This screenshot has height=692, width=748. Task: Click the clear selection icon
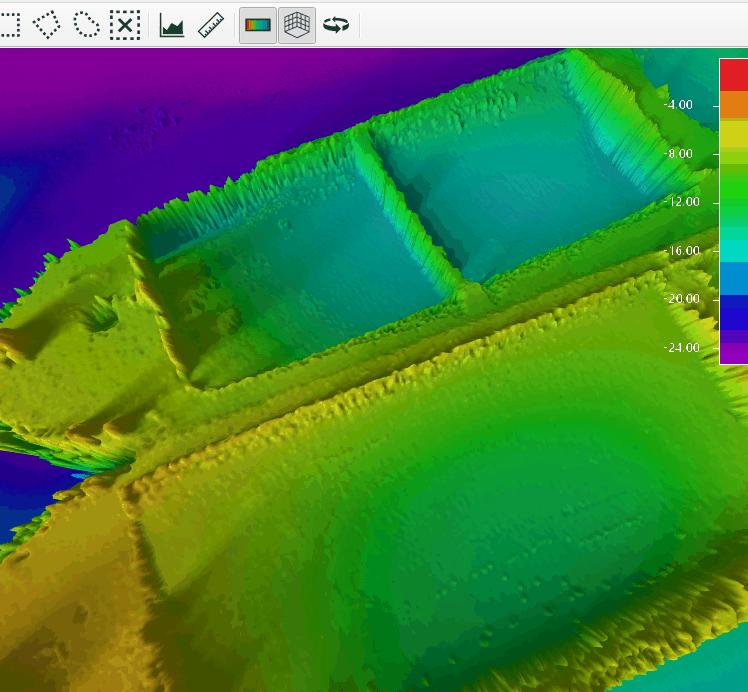tap(124, 25)
